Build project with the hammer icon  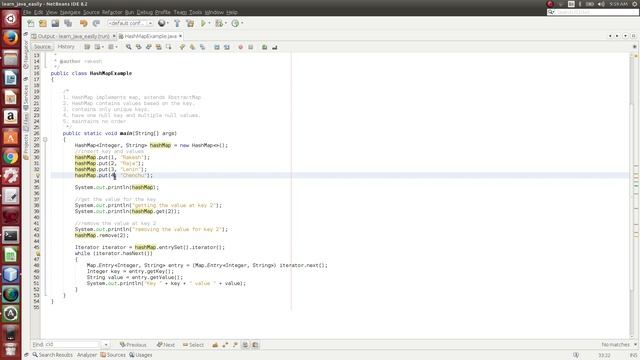click(177, 23)
